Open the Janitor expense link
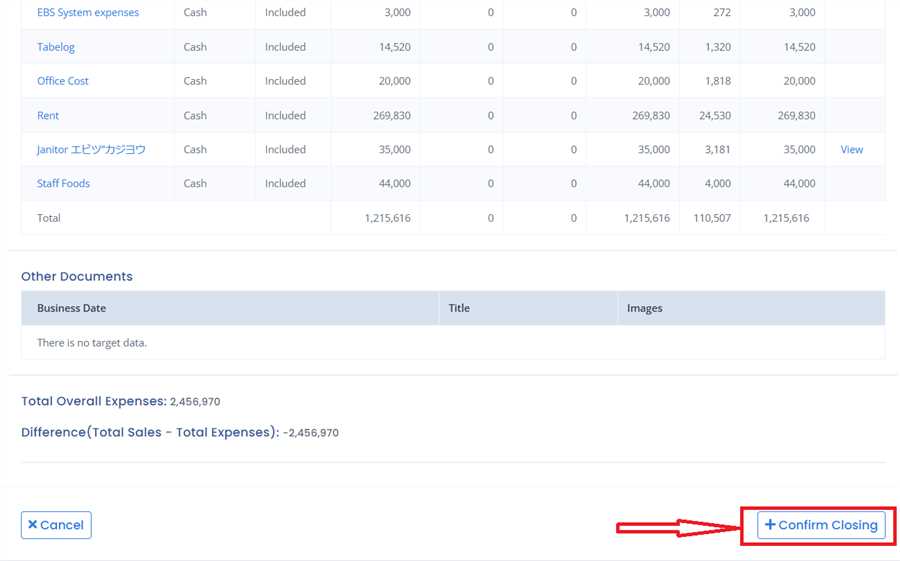 (91, 149)
